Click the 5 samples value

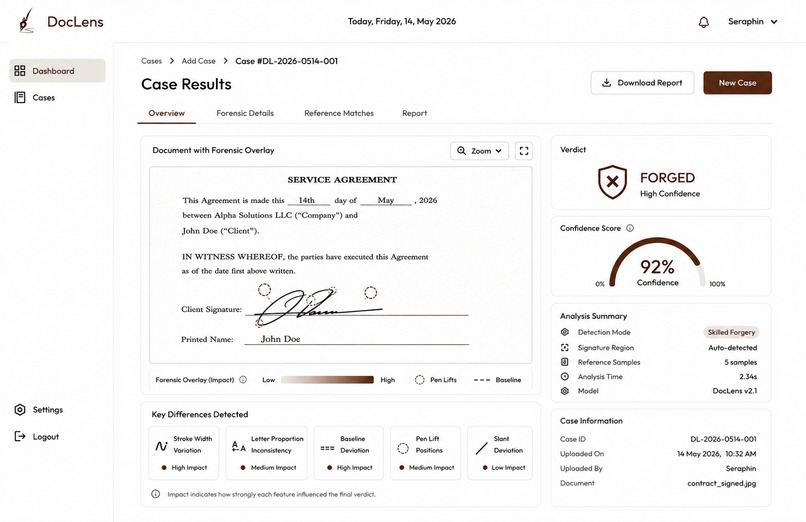(740, 362)
